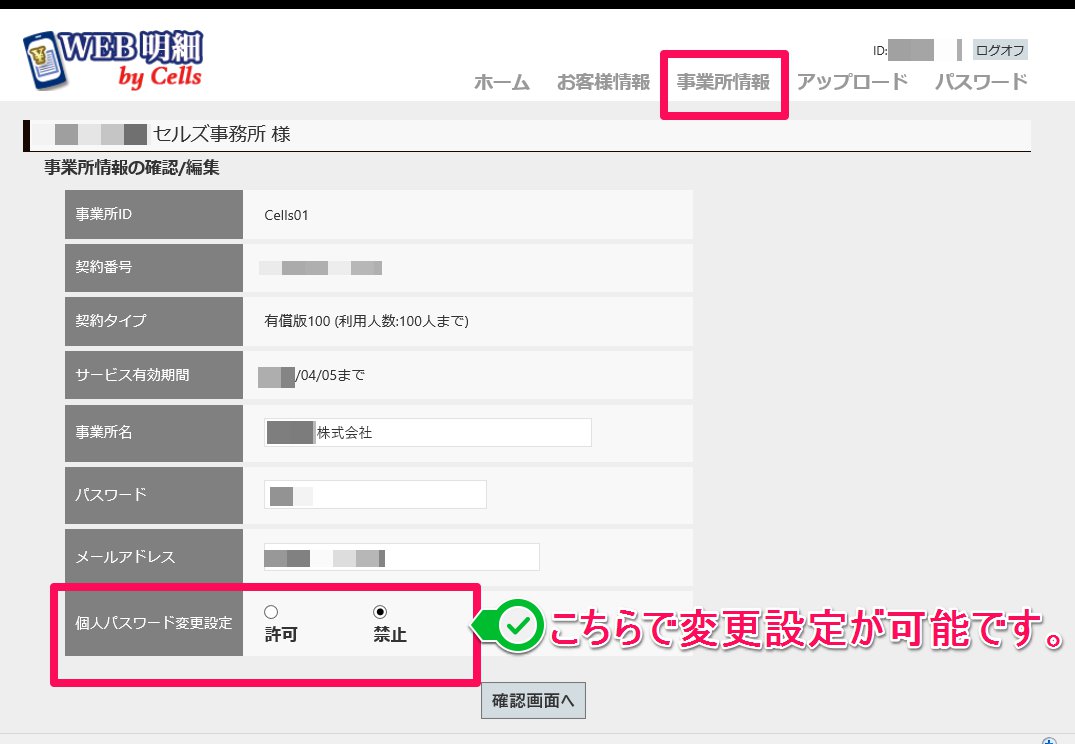Viewport: 1075px width, 744px height.
Task: Click the 契約タイプ row label
Action: [x=110, y=320]
